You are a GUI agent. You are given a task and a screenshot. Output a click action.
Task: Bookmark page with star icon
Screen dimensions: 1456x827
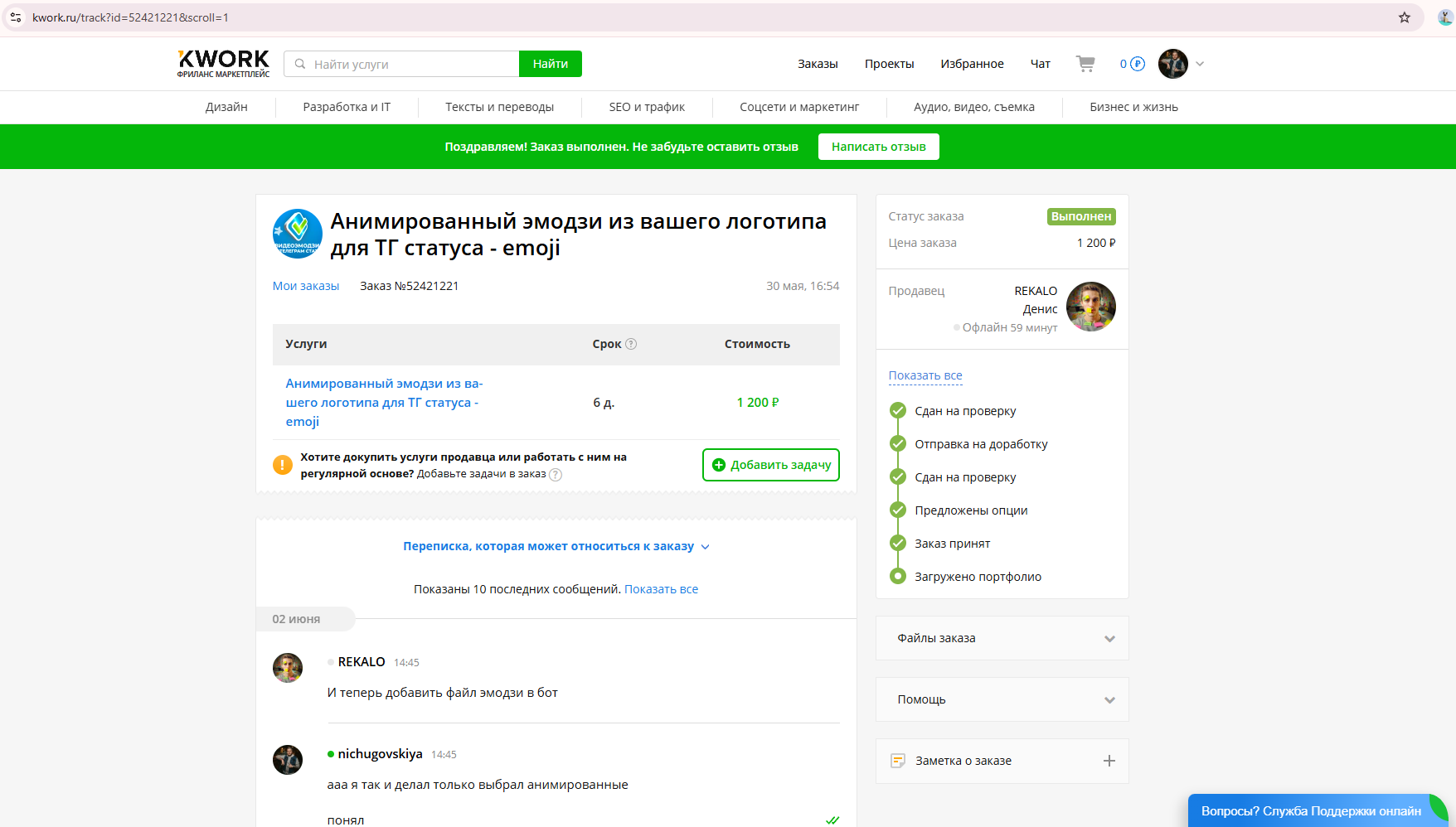coord(1405,17)
